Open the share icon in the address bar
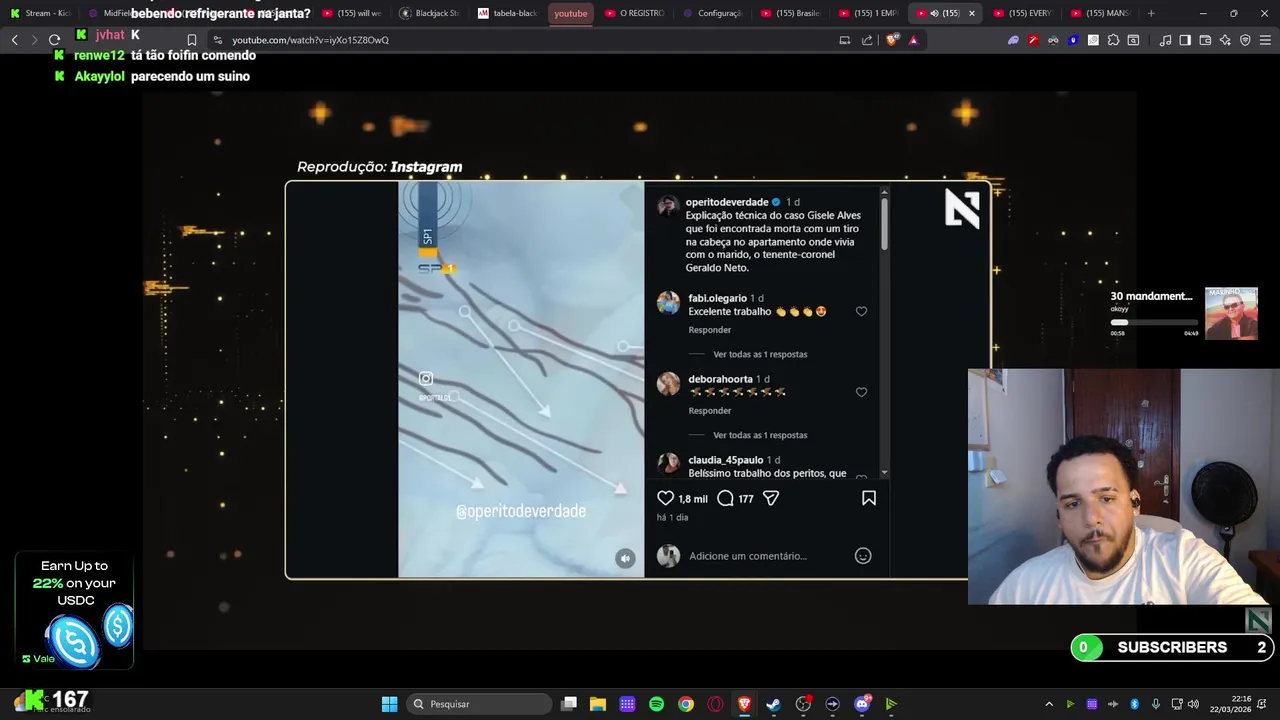Screen dimensions: 1280x720 (x=867, y=40)
